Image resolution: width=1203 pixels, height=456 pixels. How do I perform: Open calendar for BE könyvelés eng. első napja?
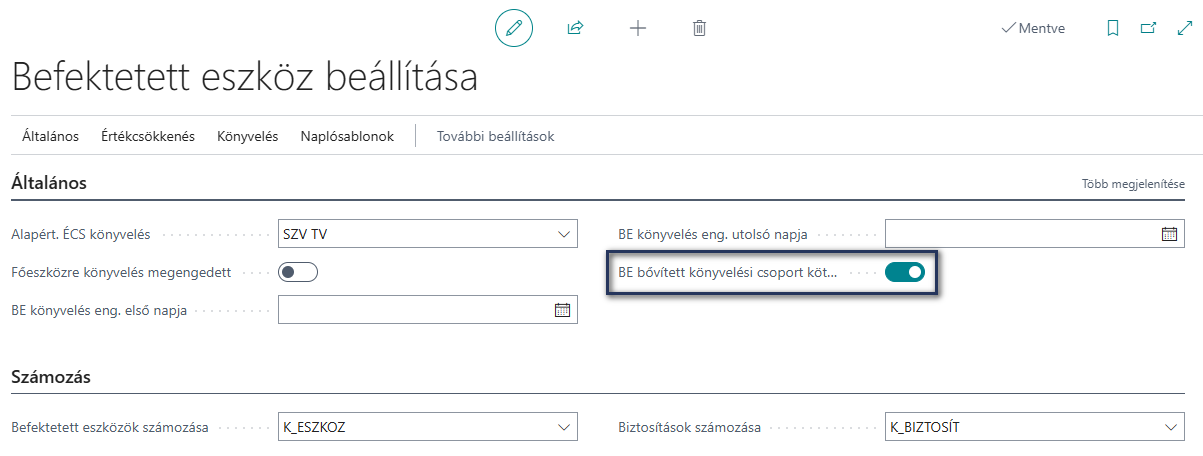pyautogui.click(x=562, y=310)
